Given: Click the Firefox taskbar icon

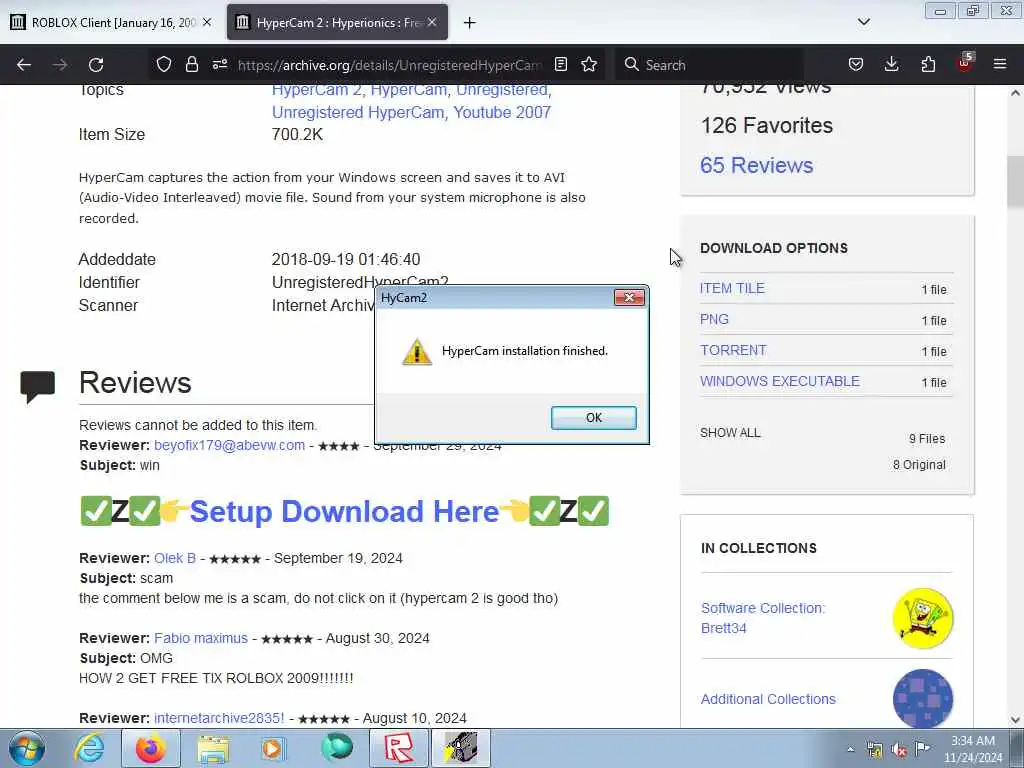Looking at the screenshot, I should click(x=150, y=748).
